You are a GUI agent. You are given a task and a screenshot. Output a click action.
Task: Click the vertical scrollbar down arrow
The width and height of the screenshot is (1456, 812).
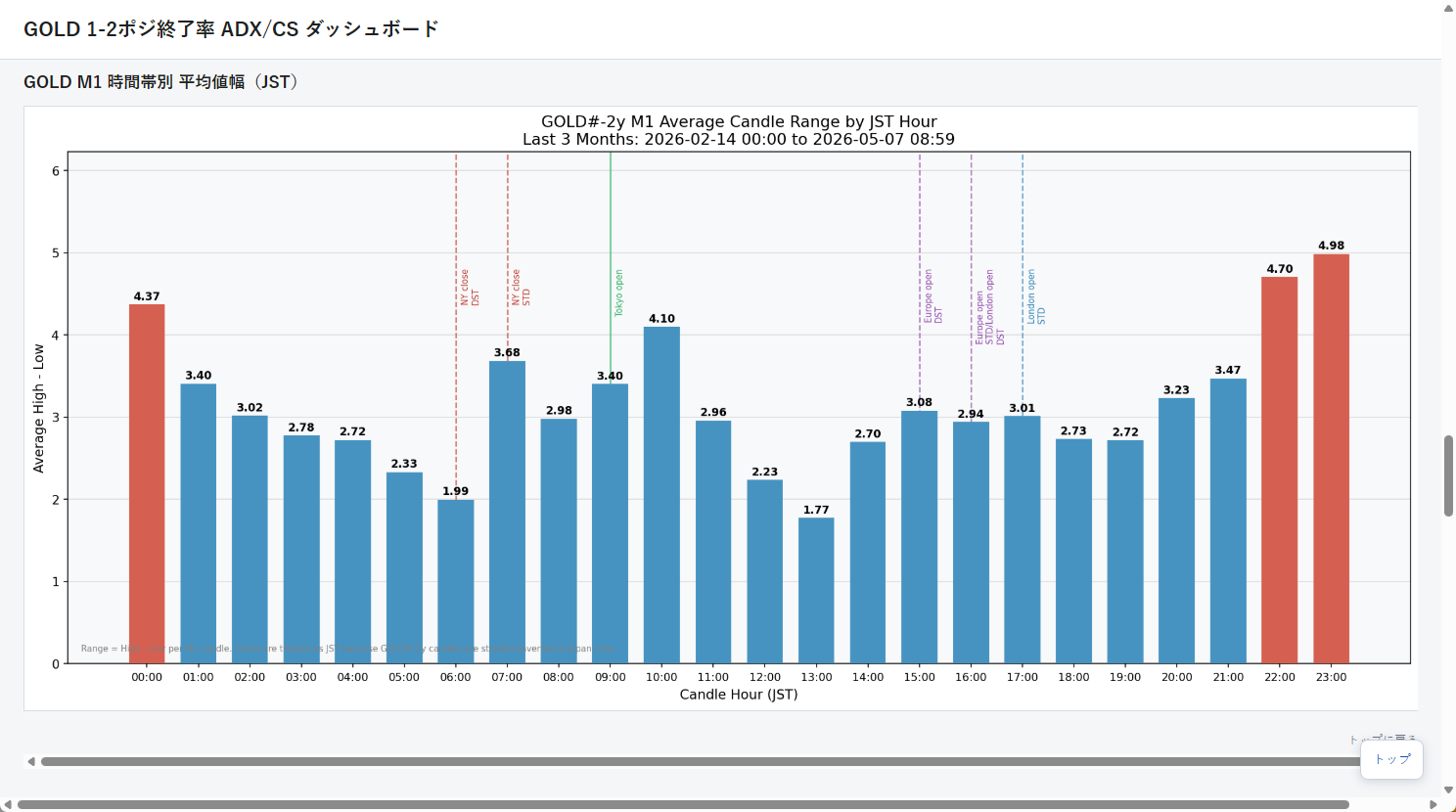[1448, 789]
